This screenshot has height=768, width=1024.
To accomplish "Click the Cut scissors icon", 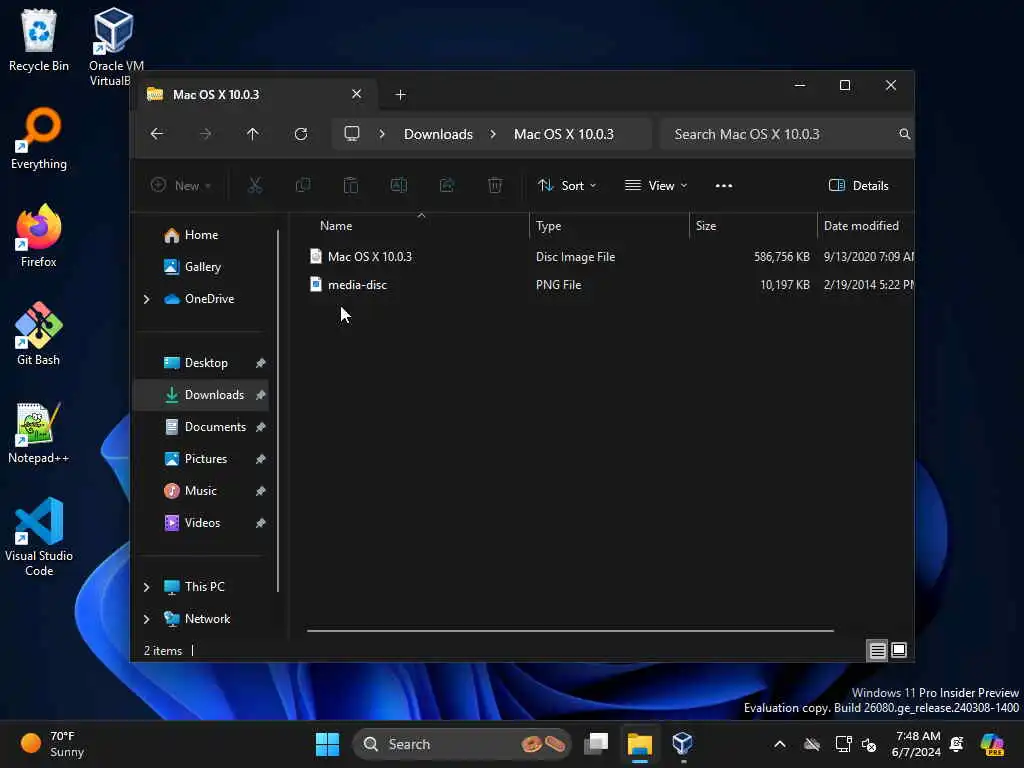I will (x=255, y=185).
